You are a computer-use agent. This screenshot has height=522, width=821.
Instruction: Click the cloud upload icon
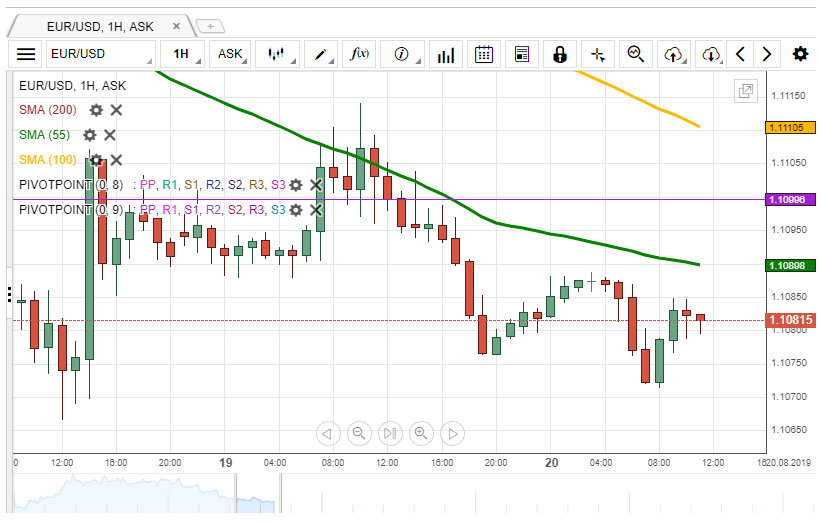674,54
